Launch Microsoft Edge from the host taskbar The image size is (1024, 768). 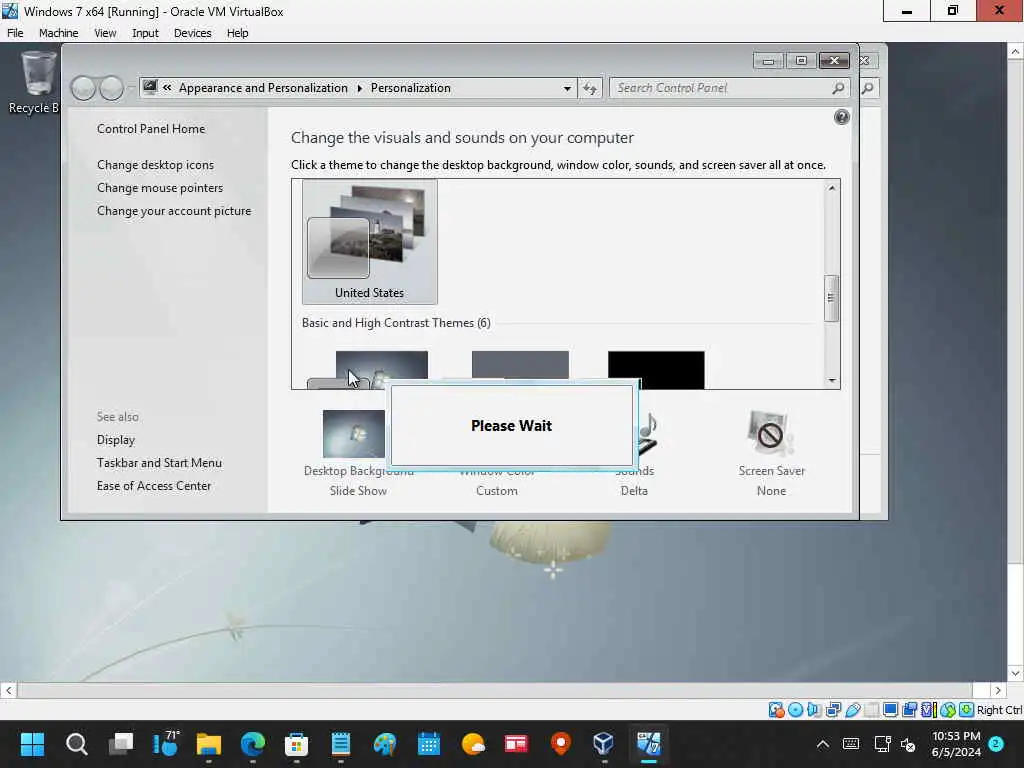[253, 744]
